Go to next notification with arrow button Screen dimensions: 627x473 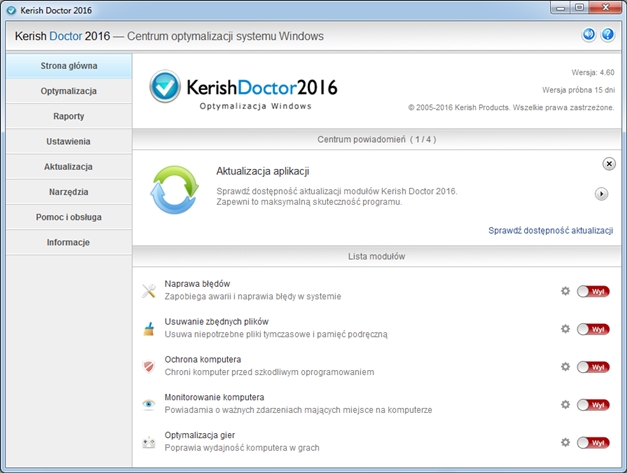(x=601, y=194)
